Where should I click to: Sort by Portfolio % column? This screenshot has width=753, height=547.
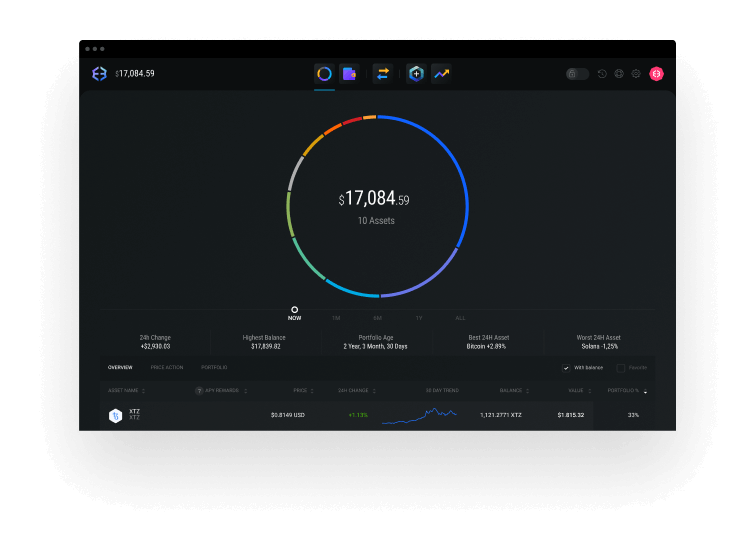pos(627,391)
